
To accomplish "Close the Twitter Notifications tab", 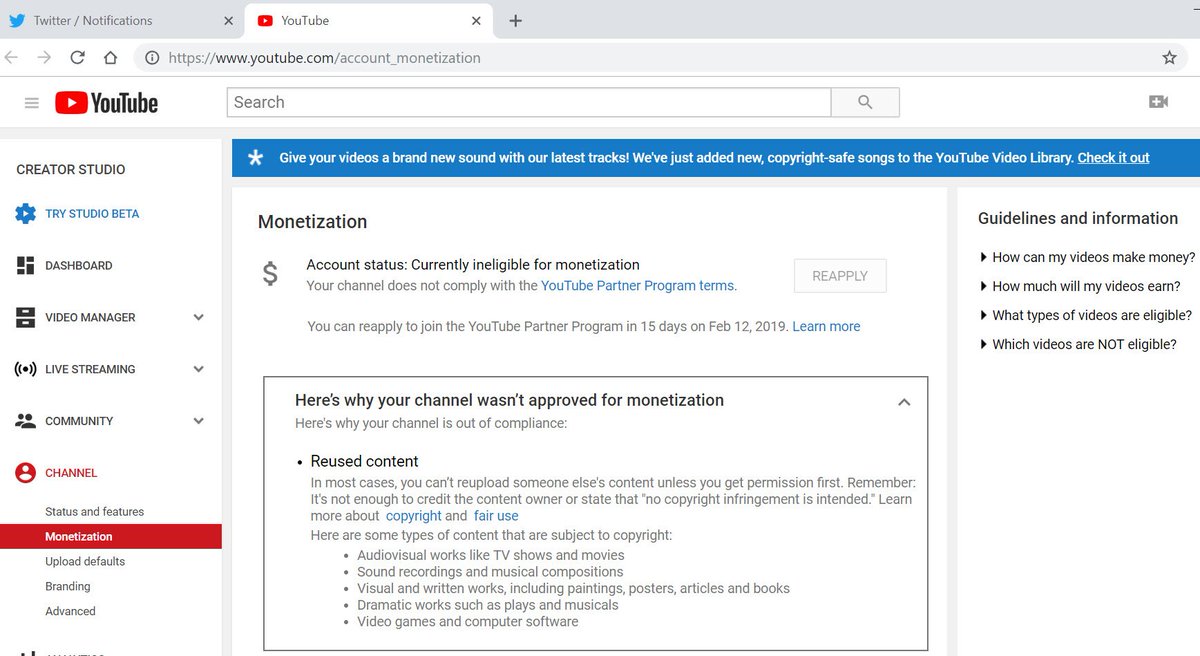I will [228, 20].
